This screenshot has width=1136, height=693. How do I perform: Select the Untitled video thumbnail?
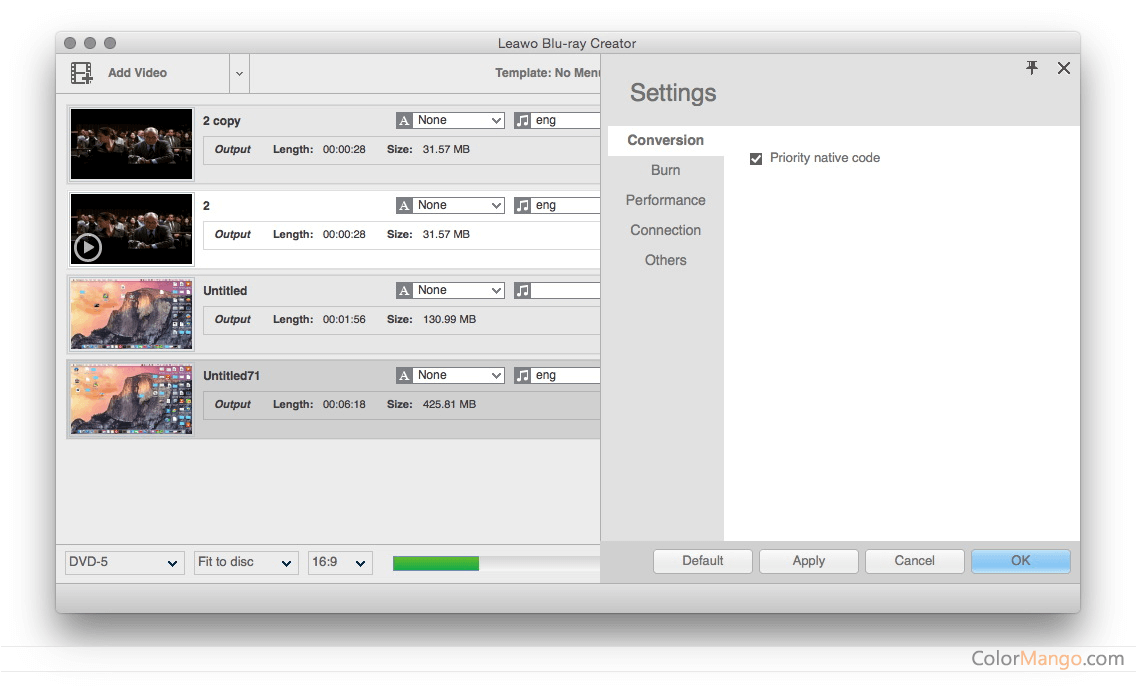point(131,314)
